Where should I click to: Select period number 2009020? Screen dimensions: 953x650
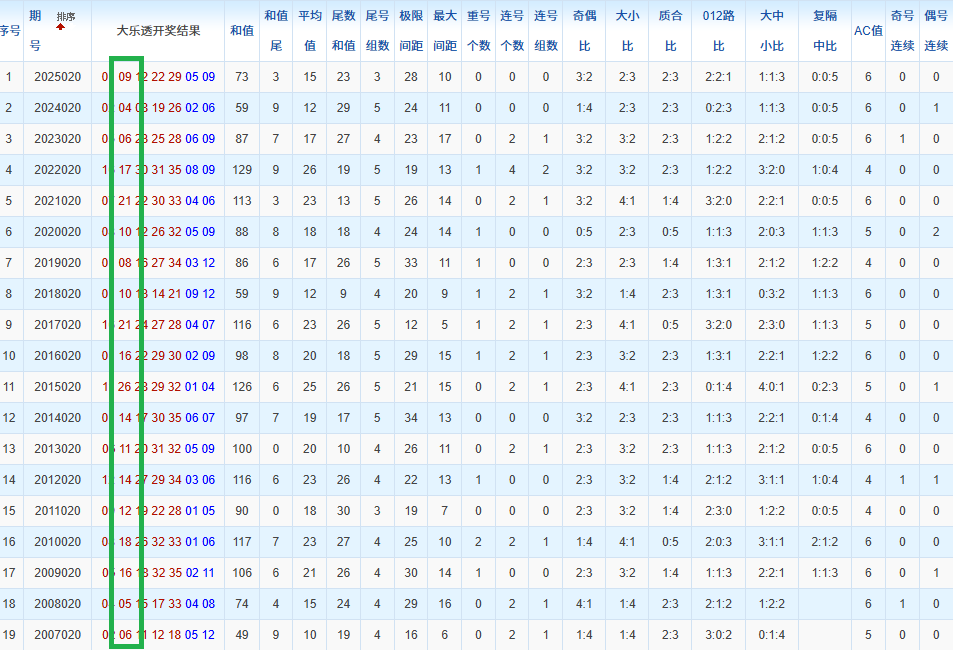tap(58, 573)
